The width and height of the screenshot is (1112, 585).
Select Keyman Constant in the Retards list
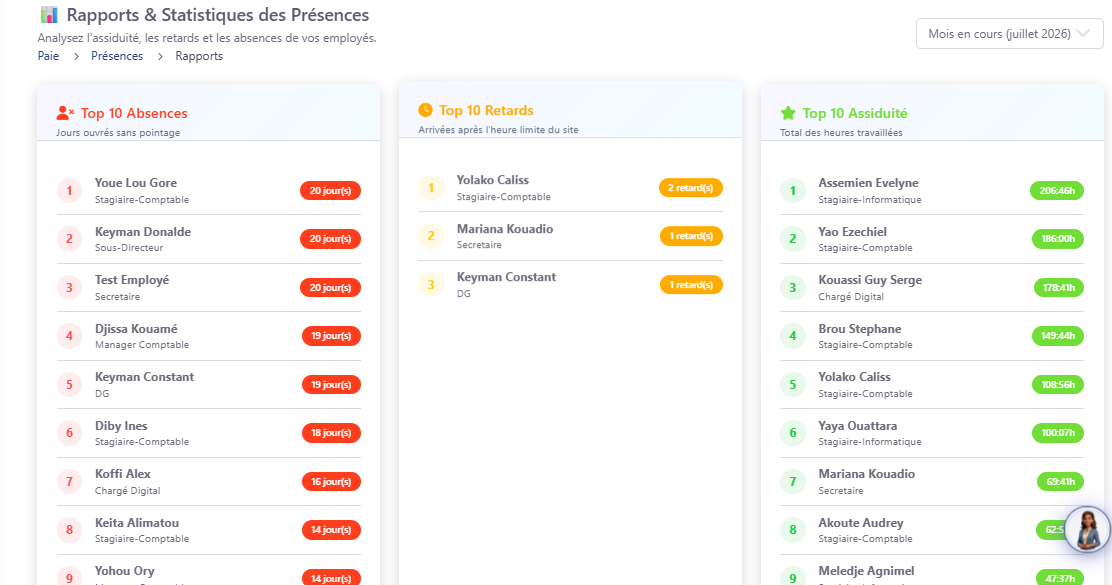tap(570, 285)
